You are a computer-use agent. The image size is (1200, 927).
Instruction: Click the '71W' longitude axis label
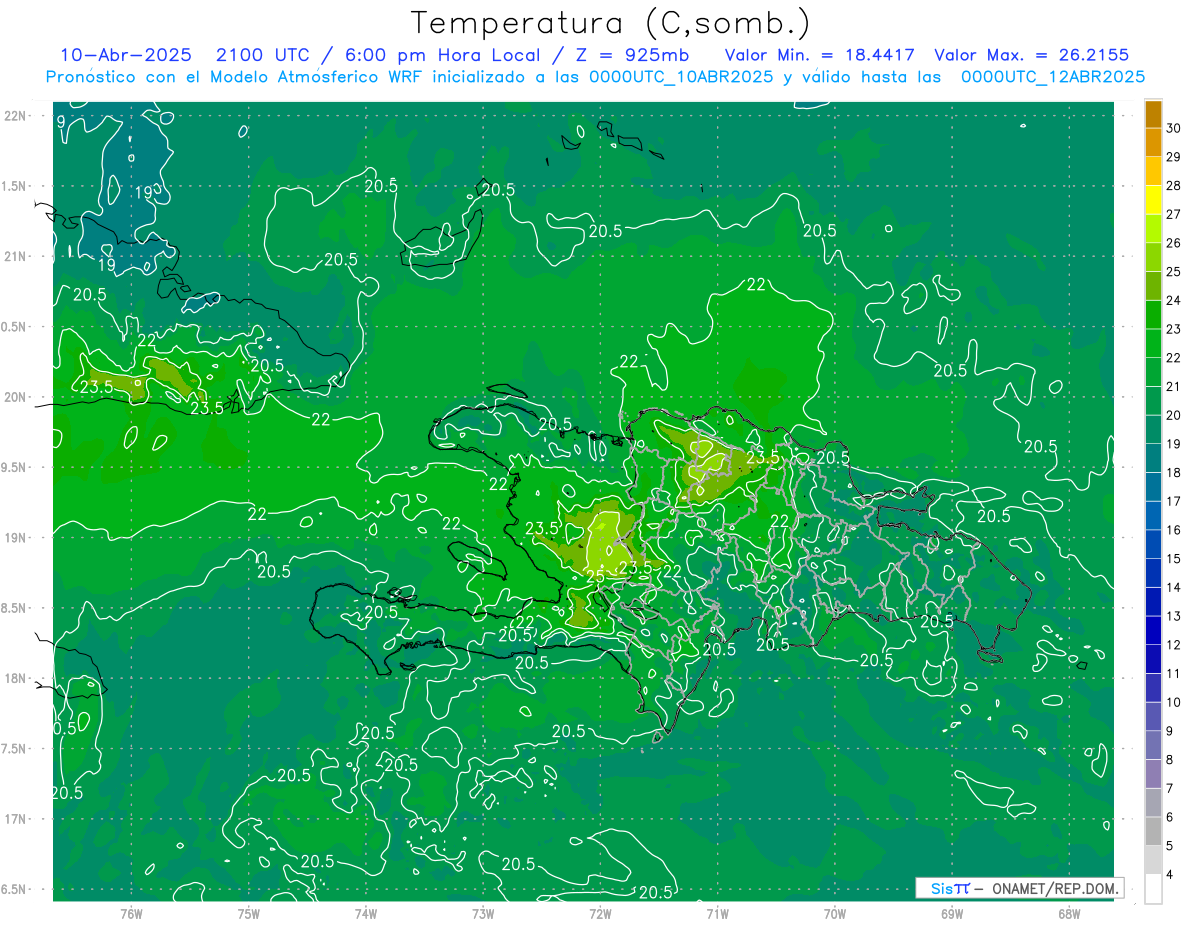click(x=717, y=913)
